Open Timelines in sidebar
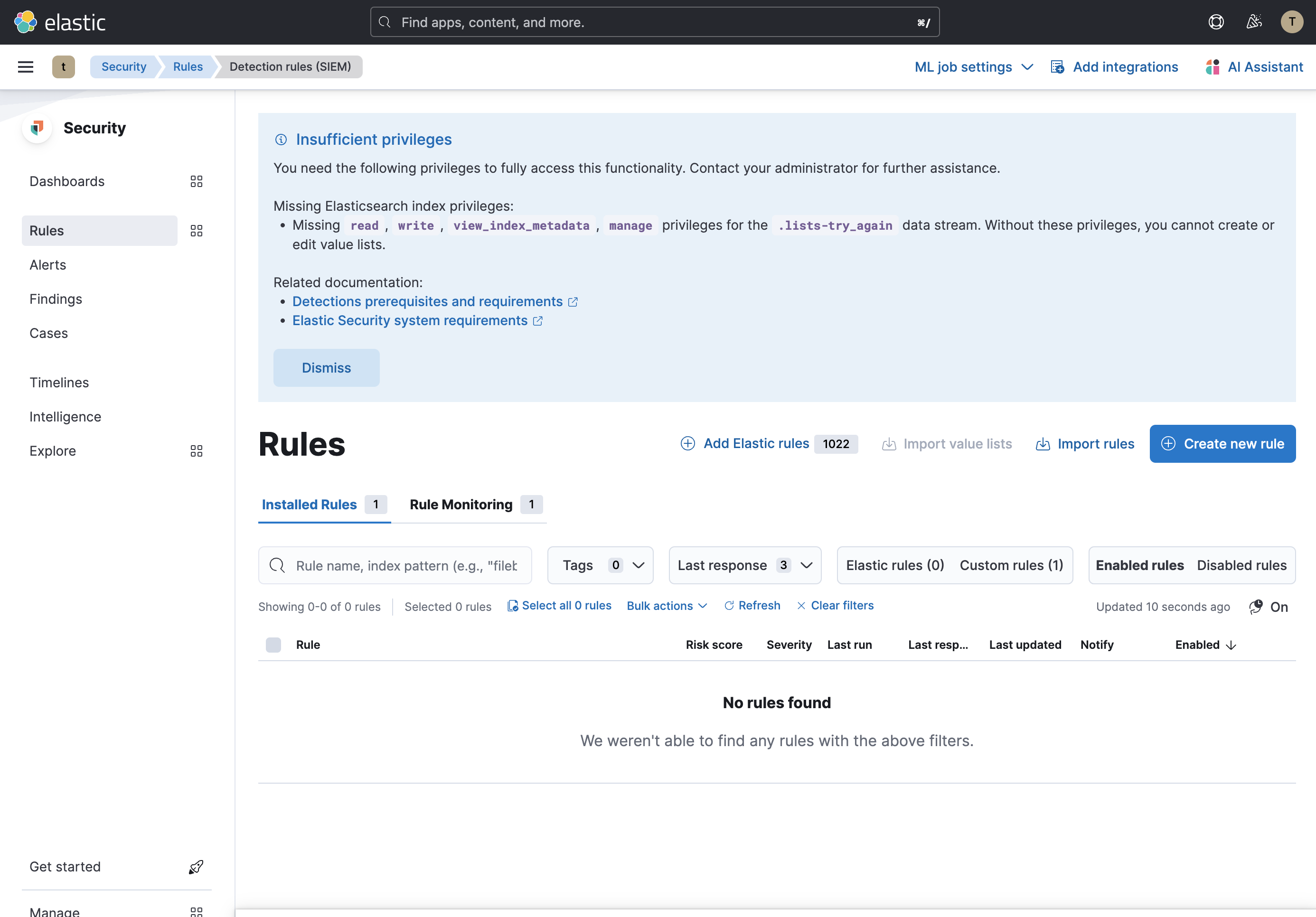Screen dimensions: 1316x917 click(x=59, y=383)
